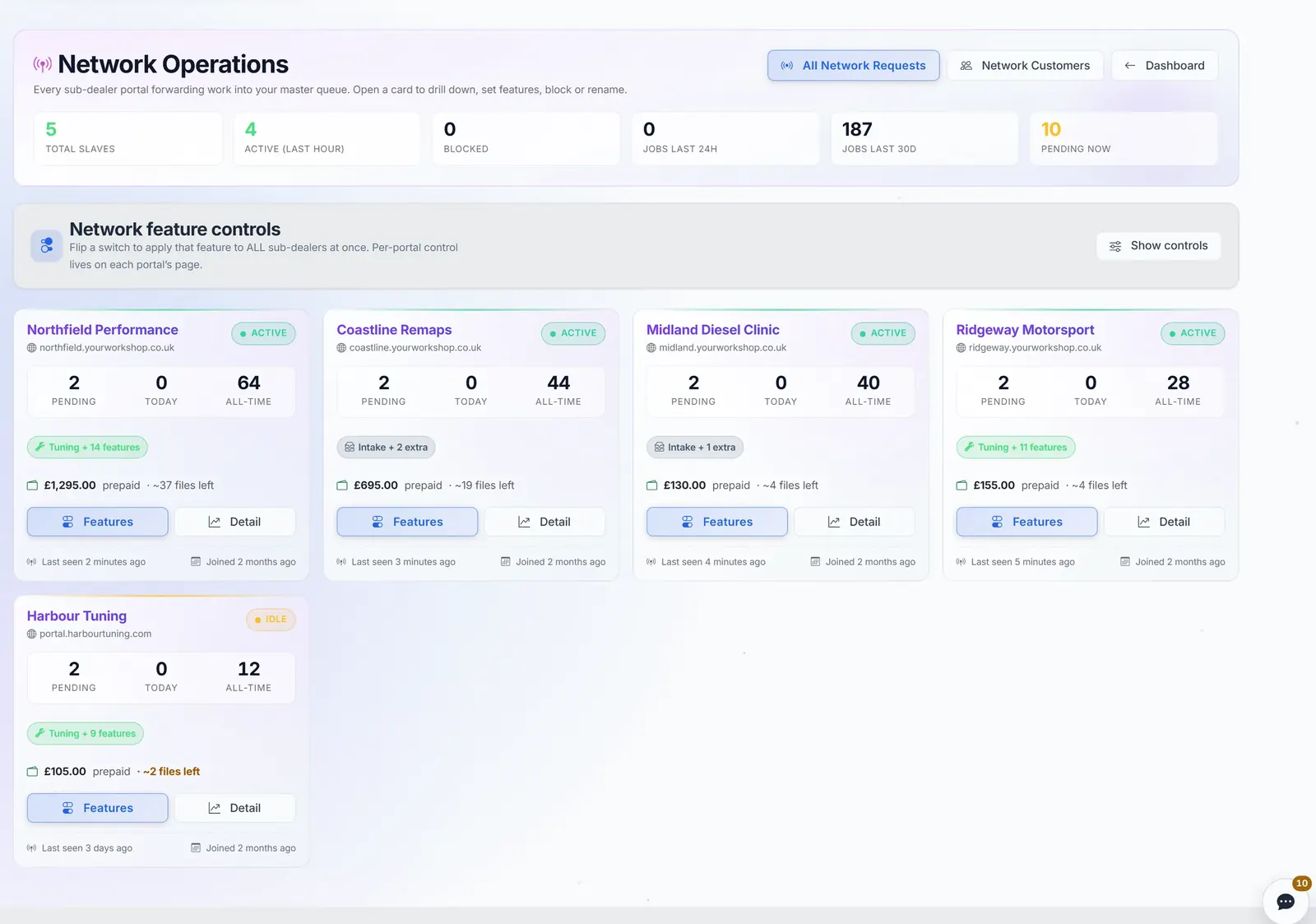Click signal icon beside Last seen 3 days ago
The image size is (1316, 924).
(31, 848)
